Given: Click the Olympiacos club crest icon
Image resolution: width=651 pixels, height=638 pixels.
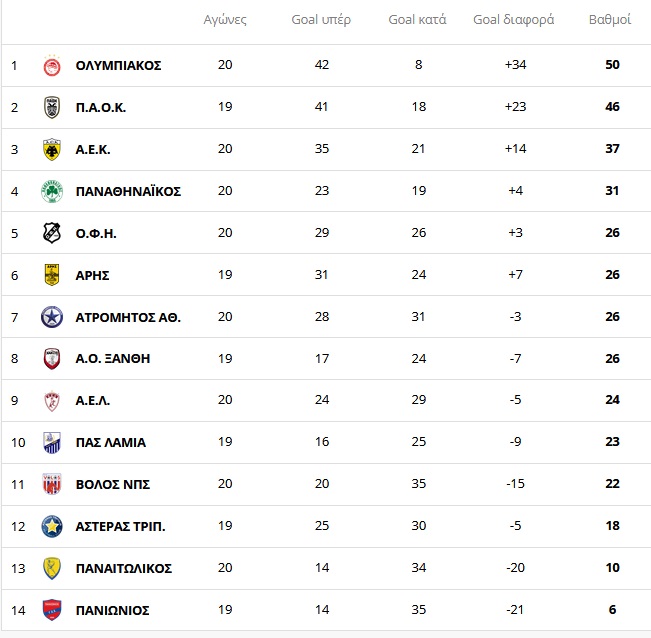Looking at the screenshot, I should pyautogui.click(x=52, y=66).
